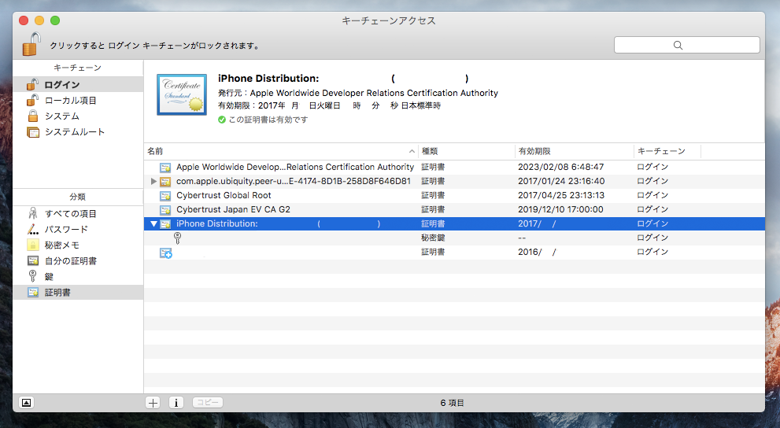780x428 pixels.
Task: Select the システムルート keychain
Action: pos(78,132)
